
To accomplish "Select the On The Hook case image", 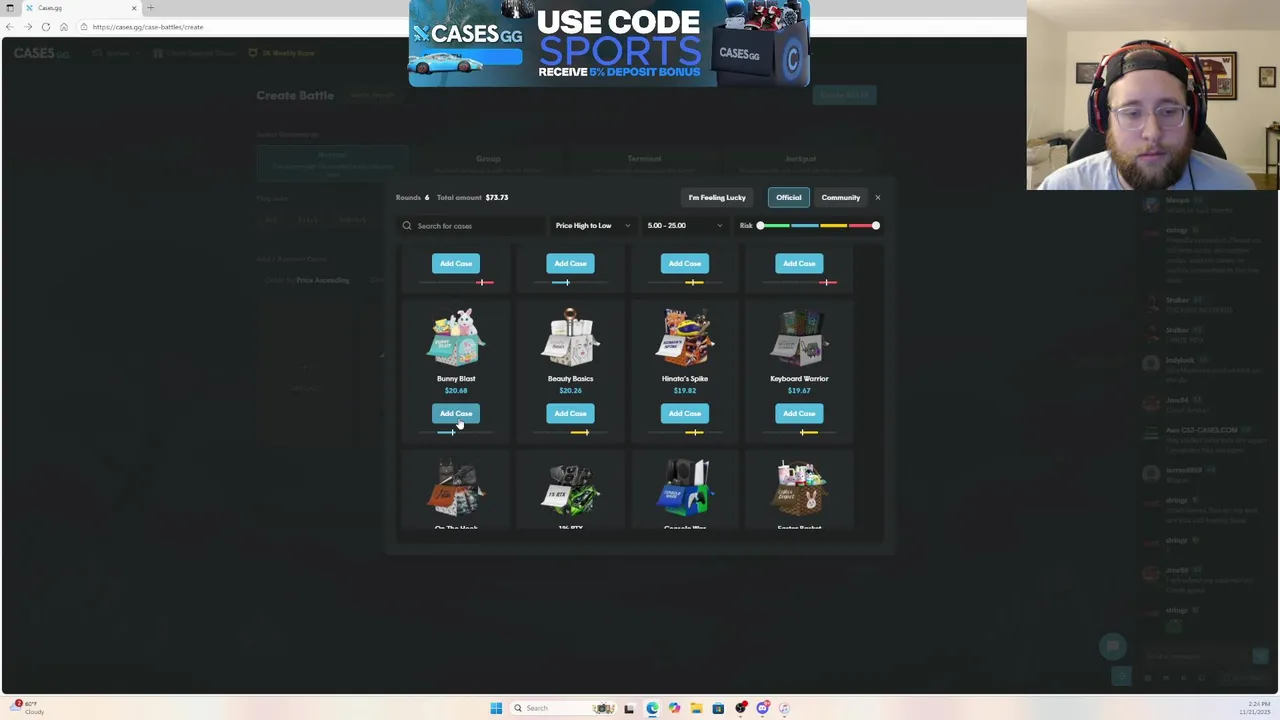I will (x=456, y=488).
